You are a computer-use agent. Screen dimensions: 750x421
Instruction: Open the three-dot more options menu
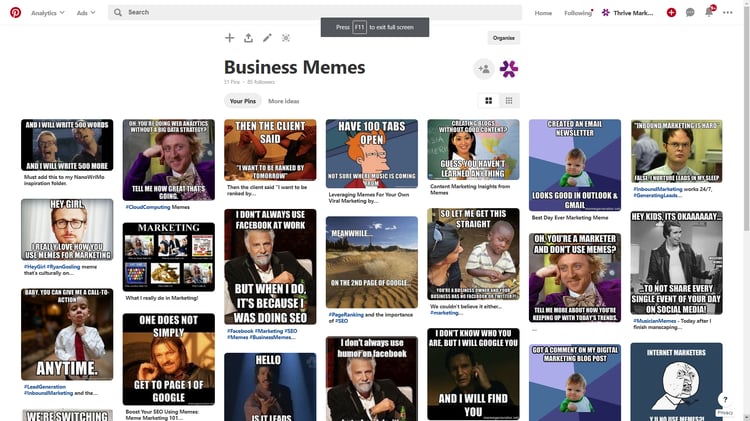pos(728,12)
